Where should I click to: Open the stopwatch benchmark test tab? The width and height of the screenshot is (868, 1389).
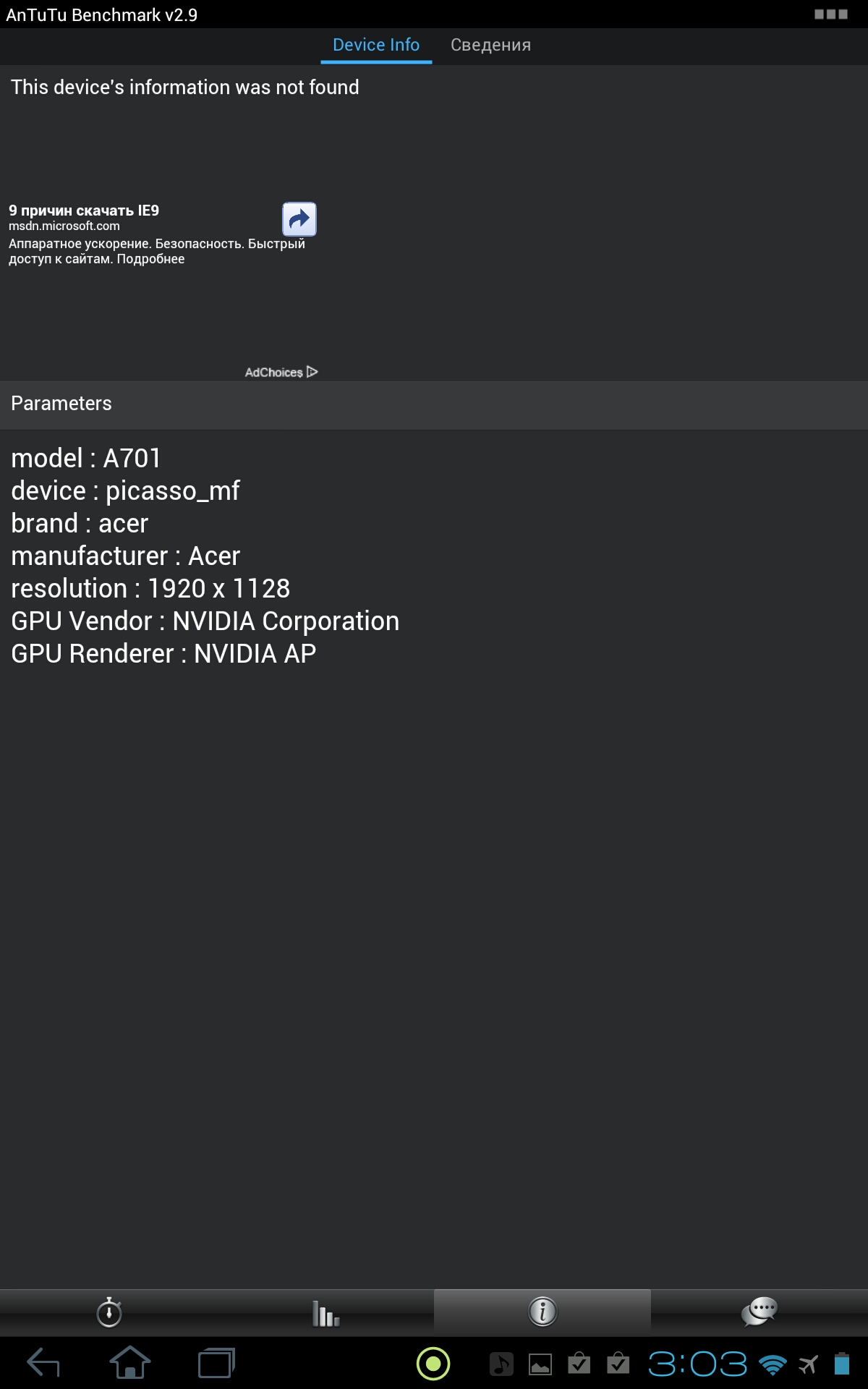click(109, 1311)
